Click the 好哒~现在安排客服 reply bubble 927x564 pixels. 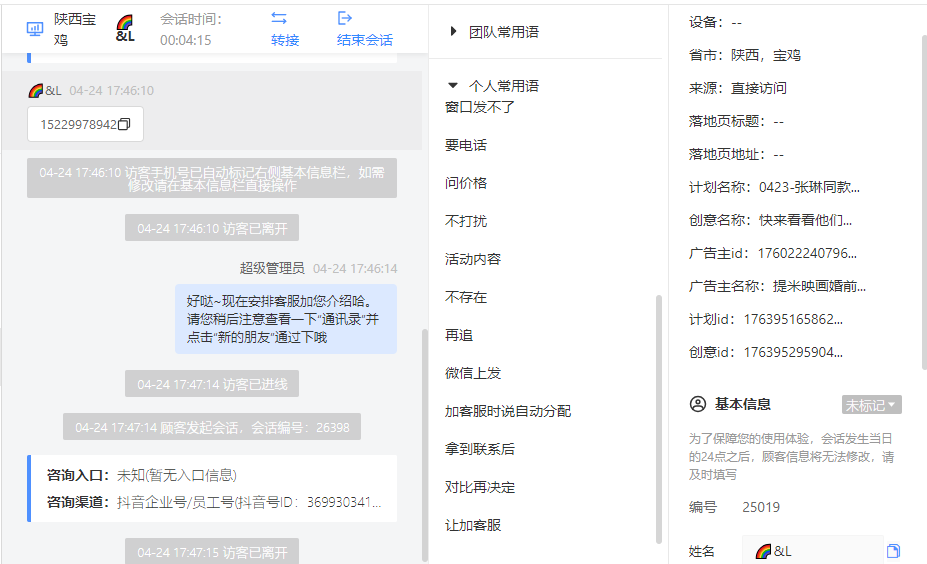click(x=286, y=319)
